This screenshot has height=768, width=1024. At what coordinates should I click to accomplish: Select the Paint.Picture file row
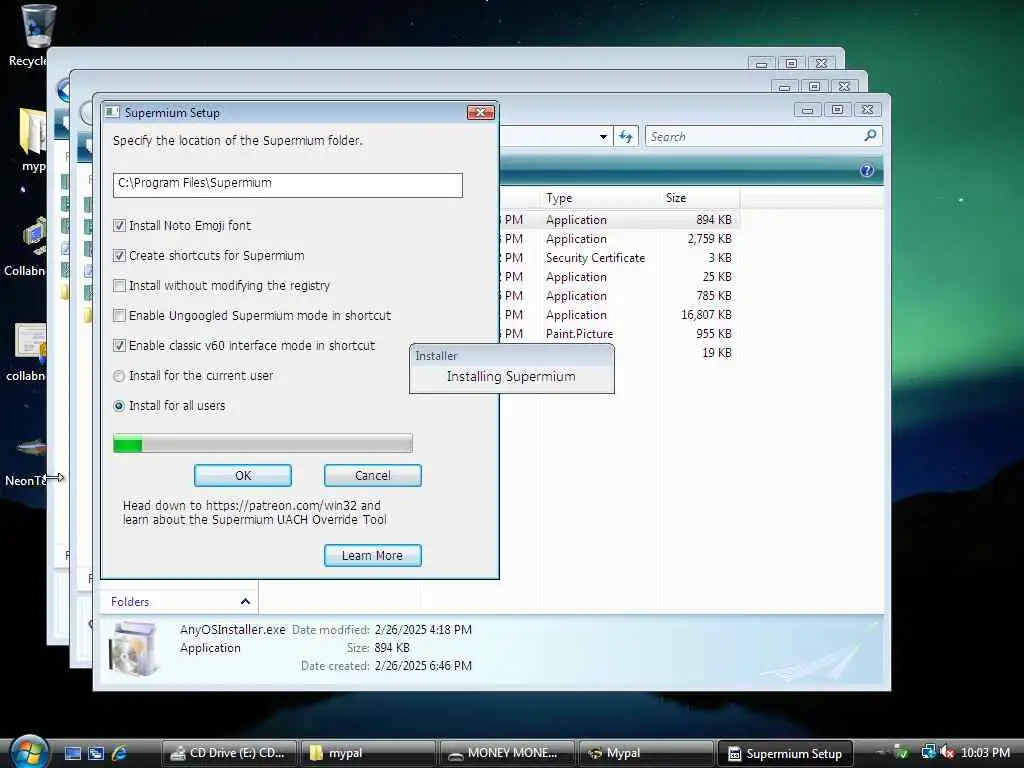619,334
